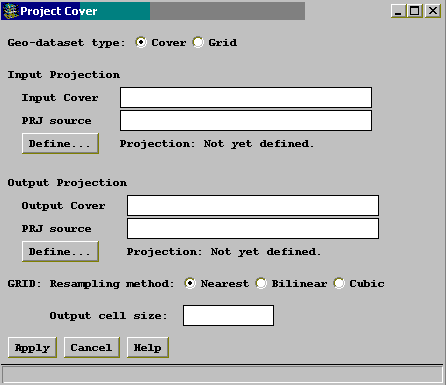The height and width of the screenshot is (385, 446).
Task: Select the Grid geo-dataset type radio button
Action: click(x=198, y=42)
